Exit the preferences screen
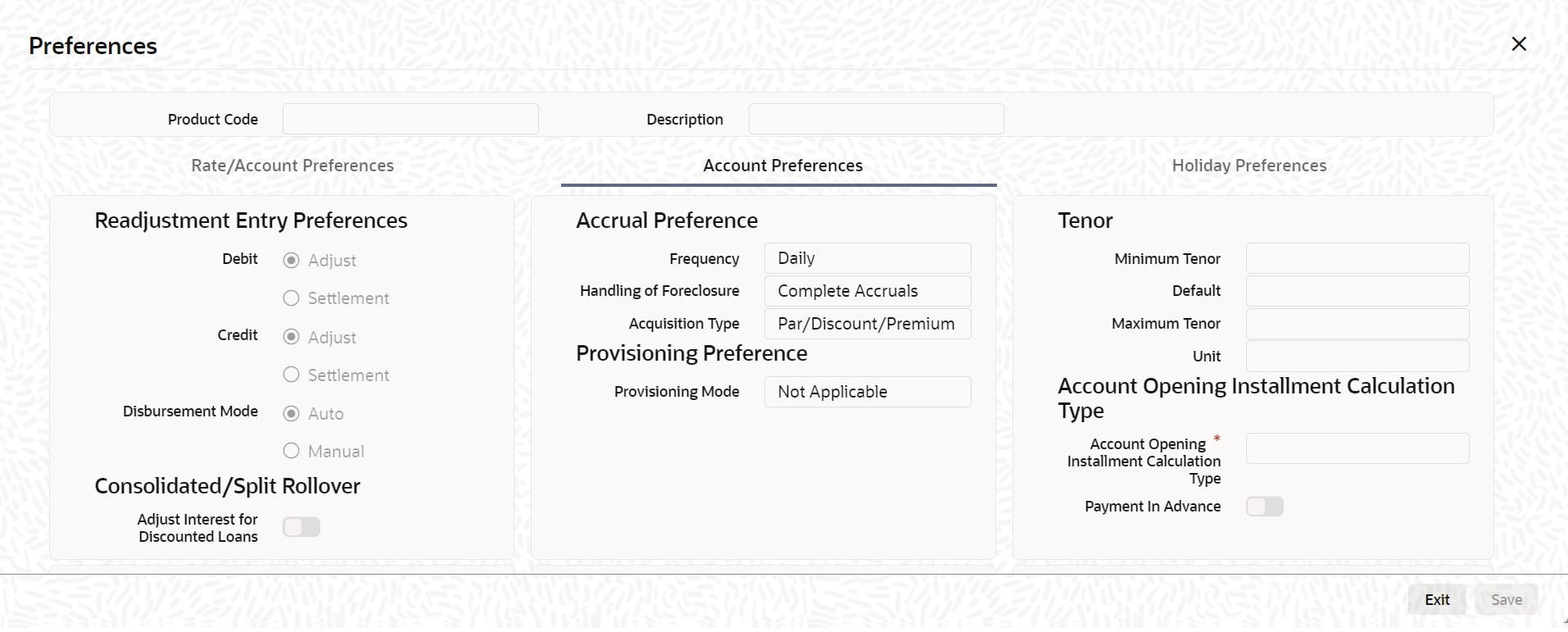Image resolution: width=1568 pixels, height=632 pixels. pos(1436,599)
